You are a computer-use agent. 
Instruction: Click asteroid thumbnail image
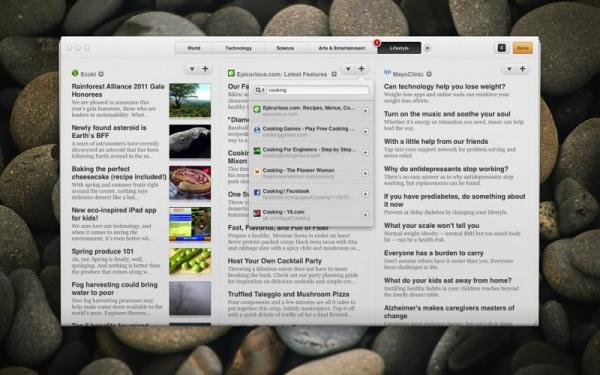(x=190, y=141)
